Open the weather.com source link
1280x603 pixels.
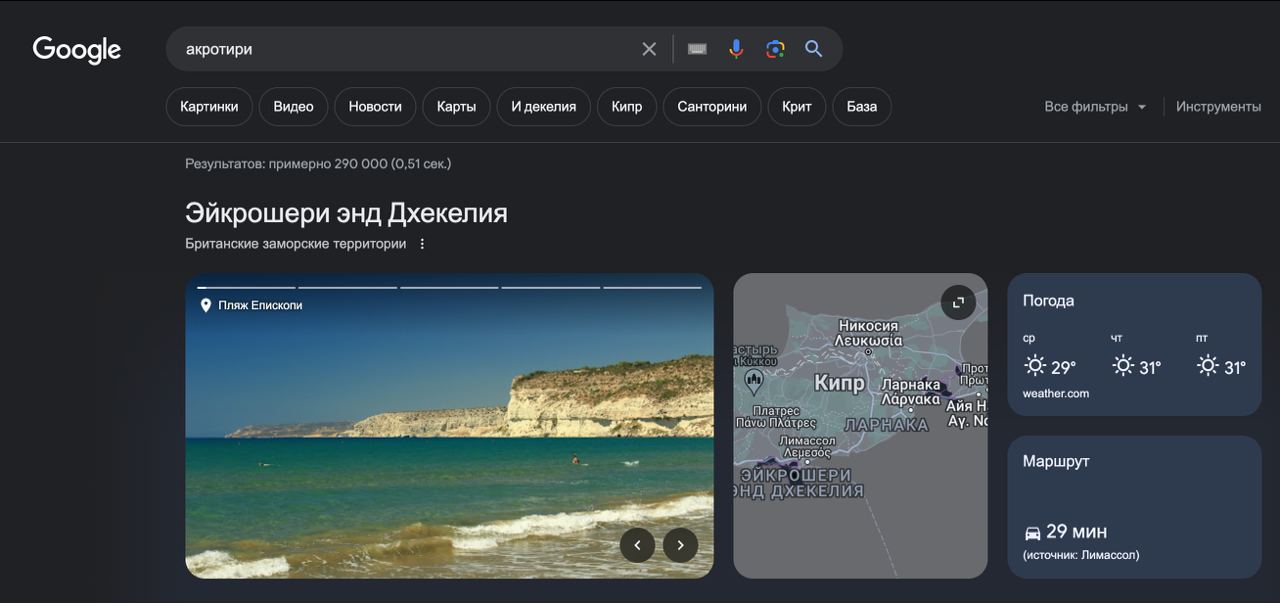pos(1055,394)
